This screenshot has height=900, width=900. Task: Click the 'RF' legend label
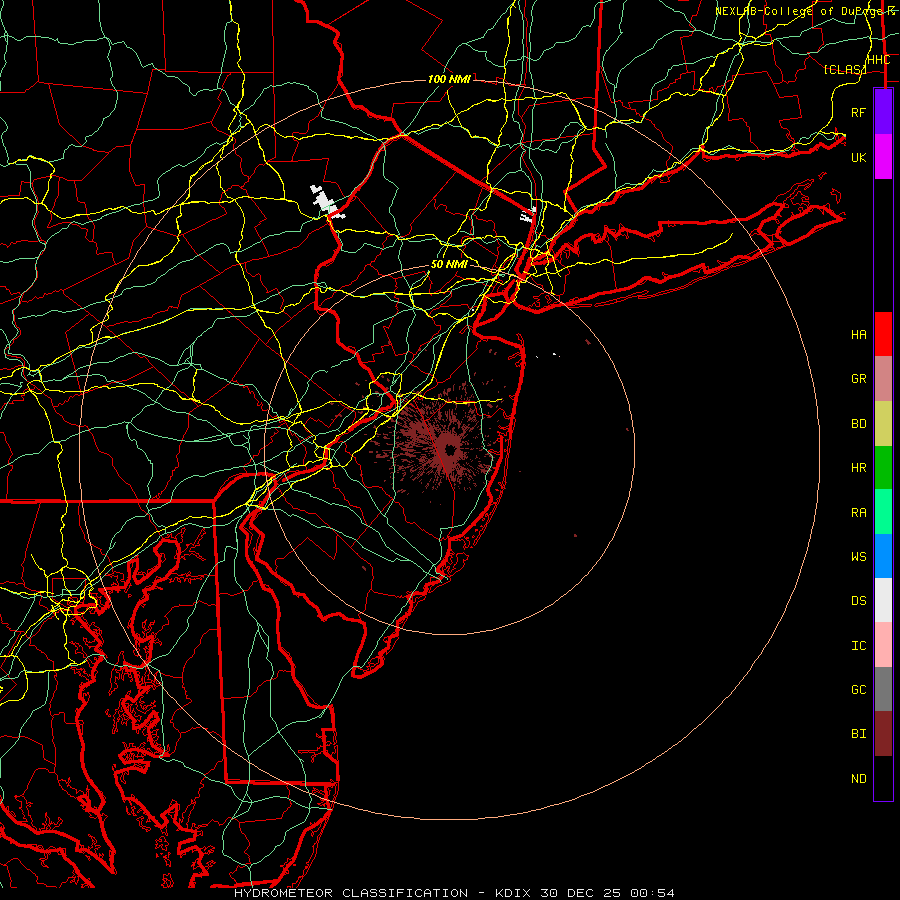point(859,112)
